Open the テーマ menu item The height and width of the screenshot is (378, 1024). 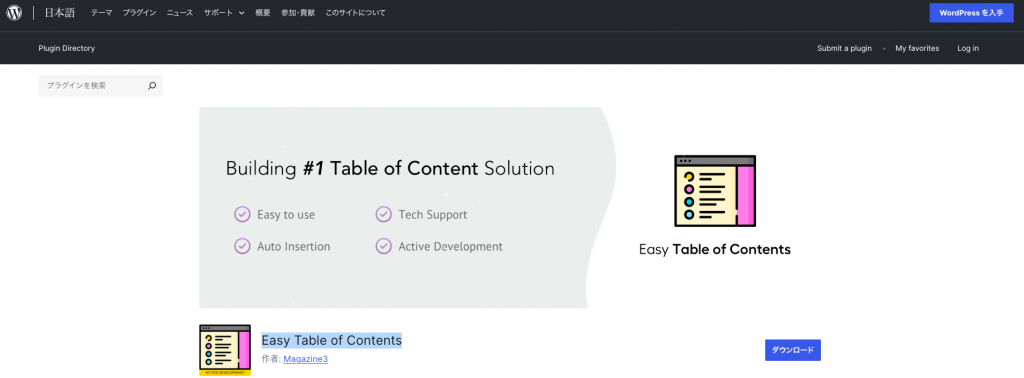click(x=101, y=13)
